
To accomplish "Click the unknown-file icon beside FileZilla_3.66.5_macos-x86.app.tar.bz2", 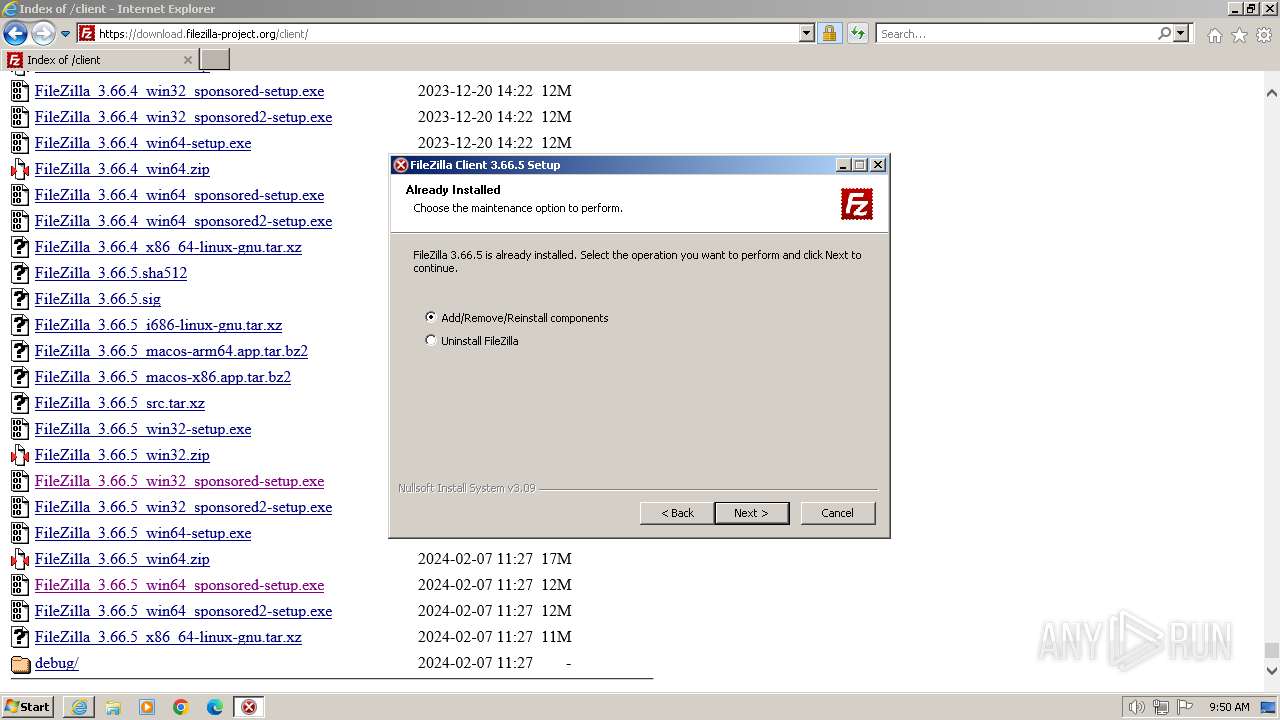I will tap(20, 377).
